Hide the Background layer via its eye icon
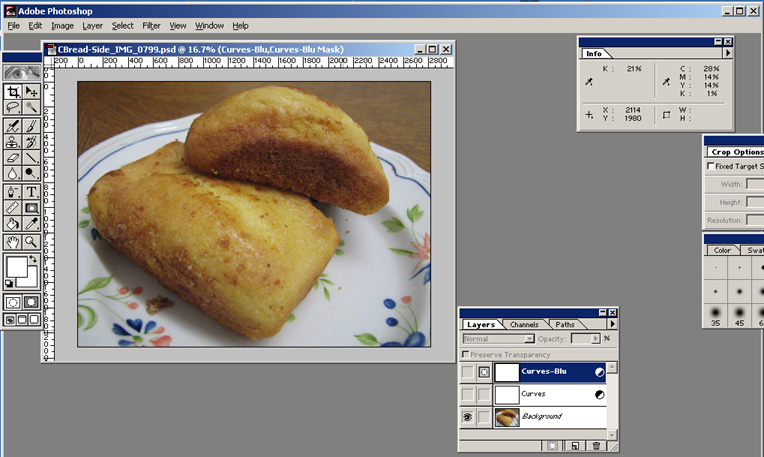 click(x=468, y=417)
